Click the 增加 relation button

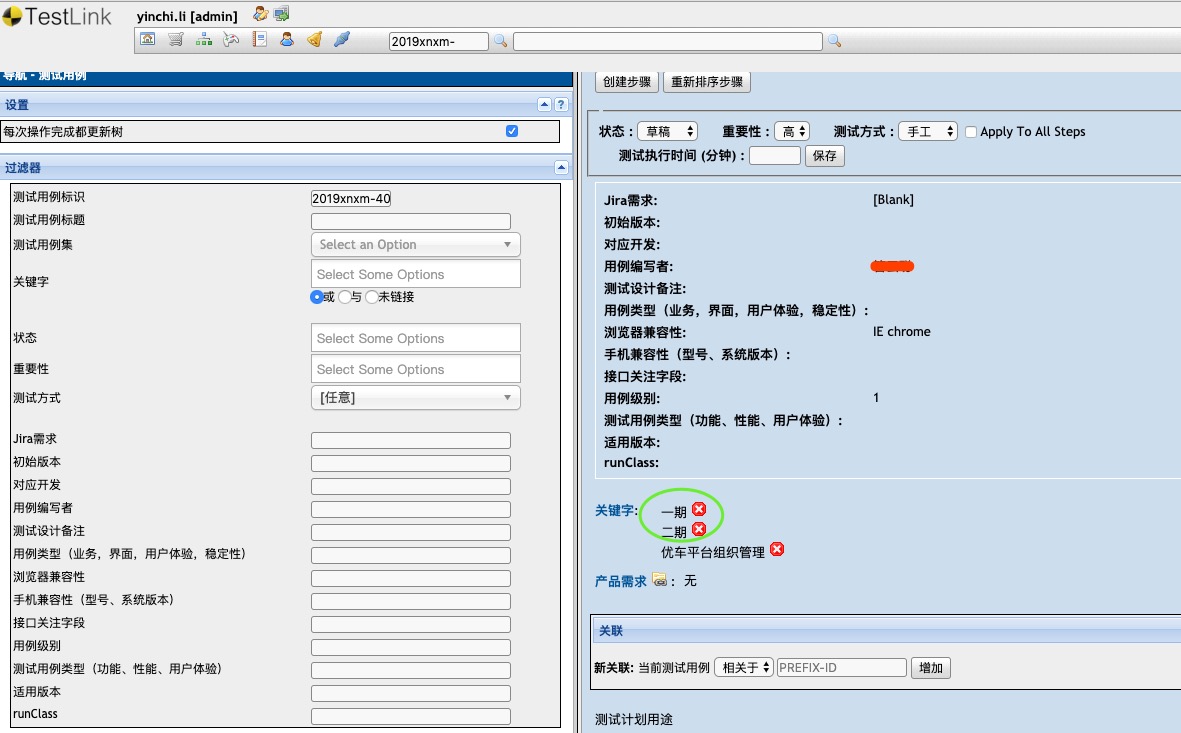[x=931, y=667]
